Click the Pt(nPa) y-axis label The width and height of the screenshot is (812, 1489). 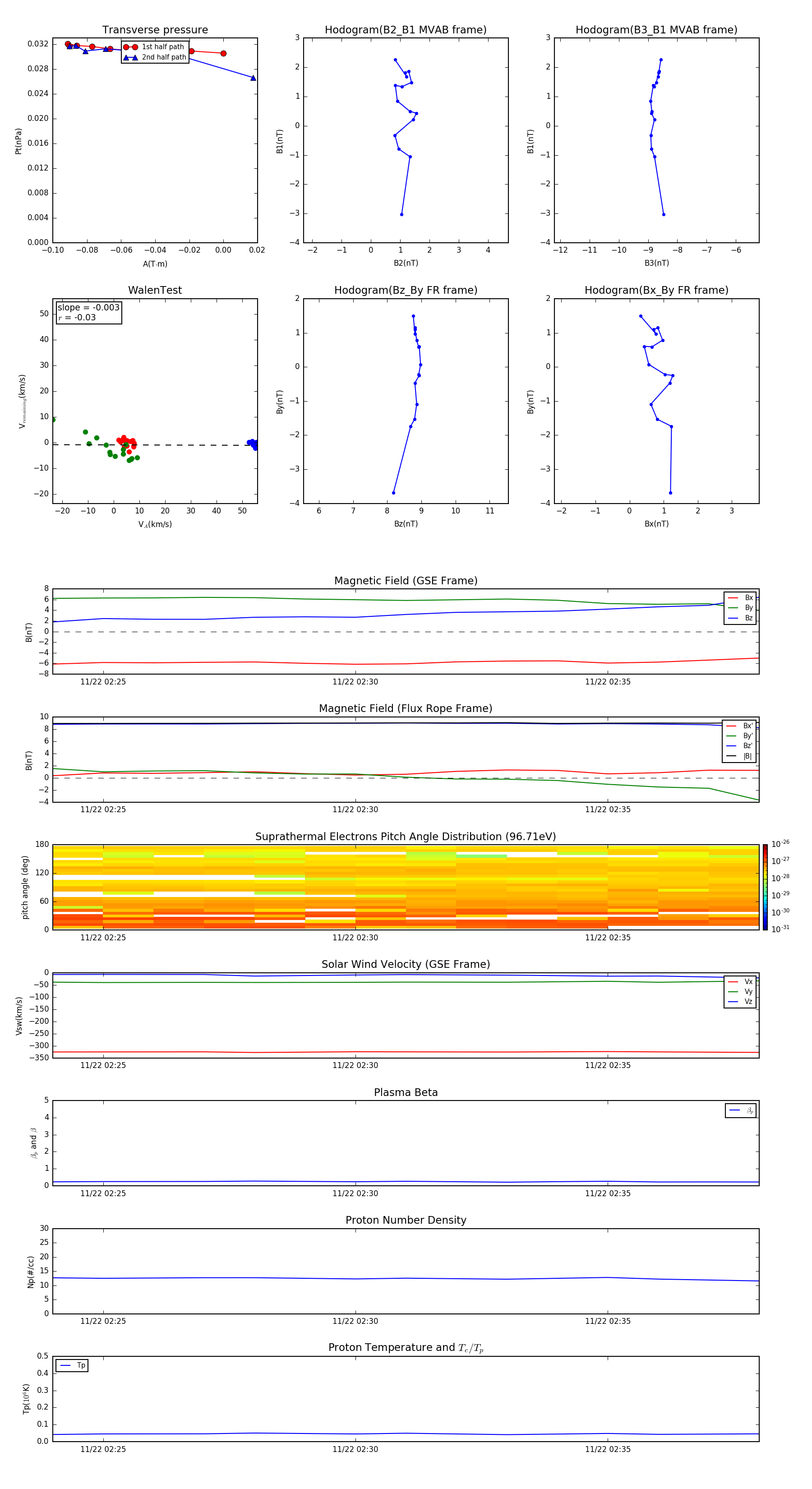coord(18,141)
